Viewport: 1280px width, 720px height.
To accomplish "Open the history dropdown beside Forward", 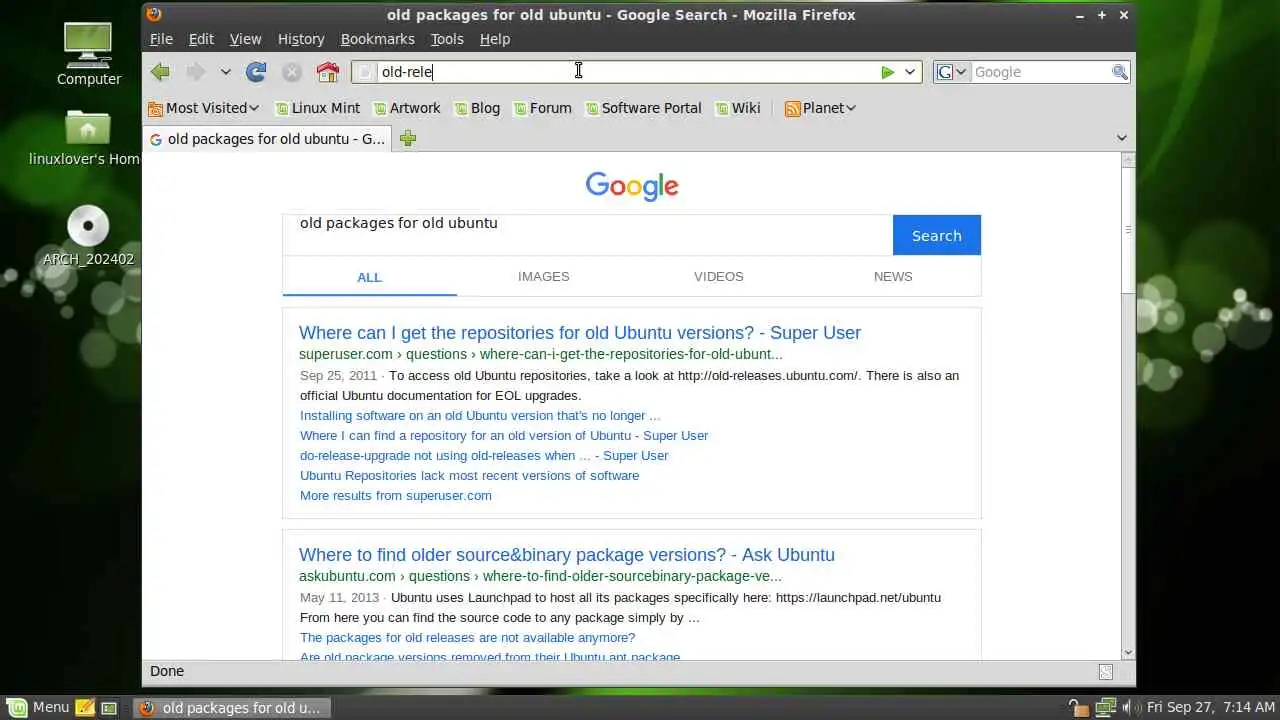I will 226,72.
